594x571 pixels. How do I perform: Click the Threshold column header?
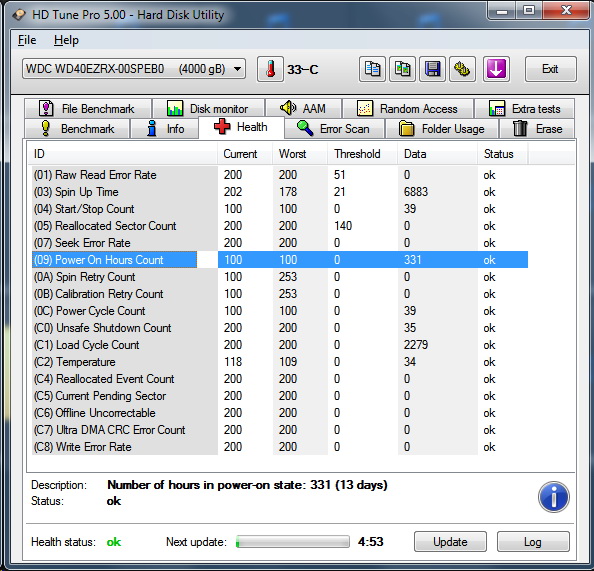click(363, 154)
